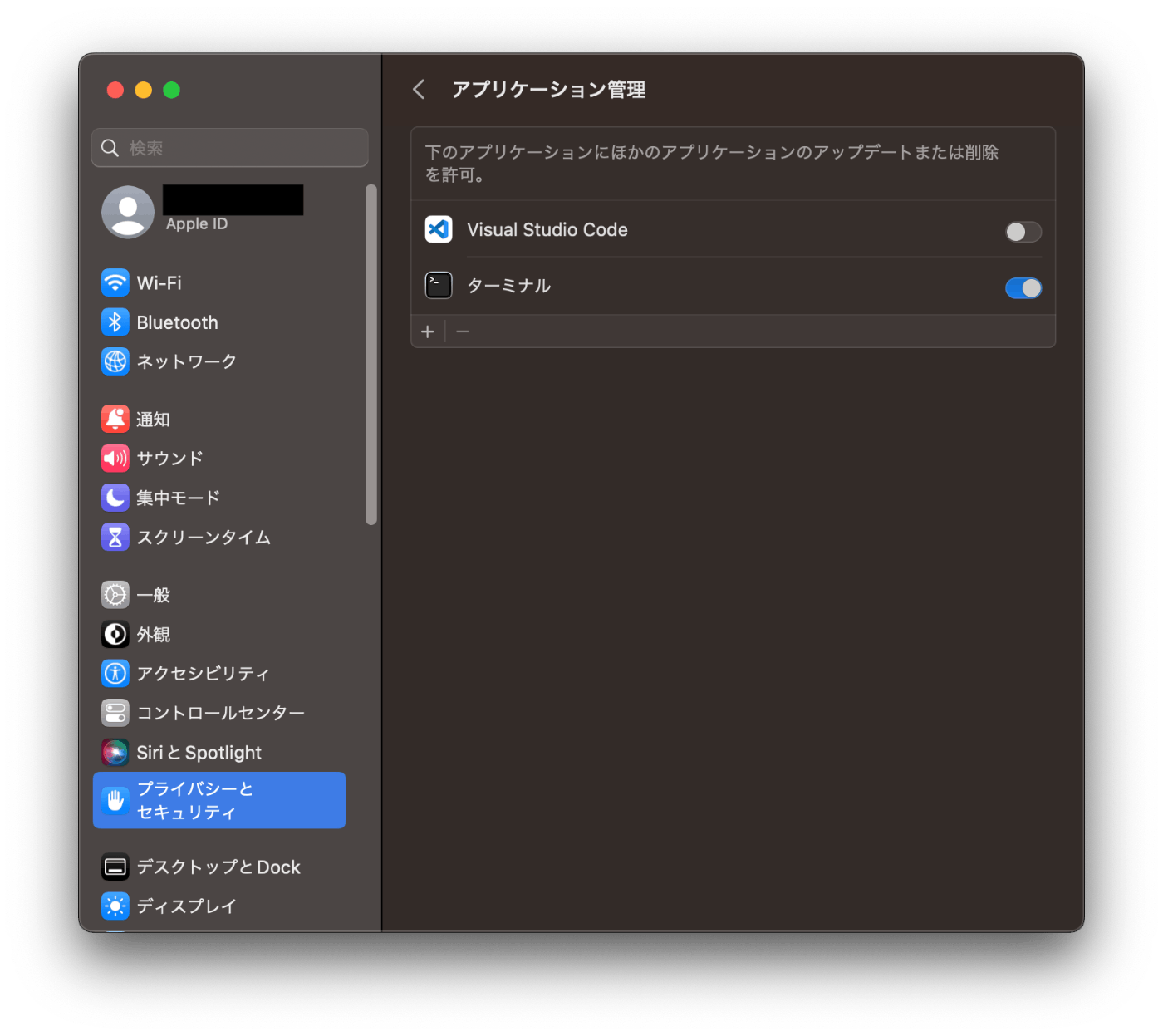Minimize window with the yellow button
Image resolution: width=1163 pixels, height=1036 pixels.
tap(144, 90)
